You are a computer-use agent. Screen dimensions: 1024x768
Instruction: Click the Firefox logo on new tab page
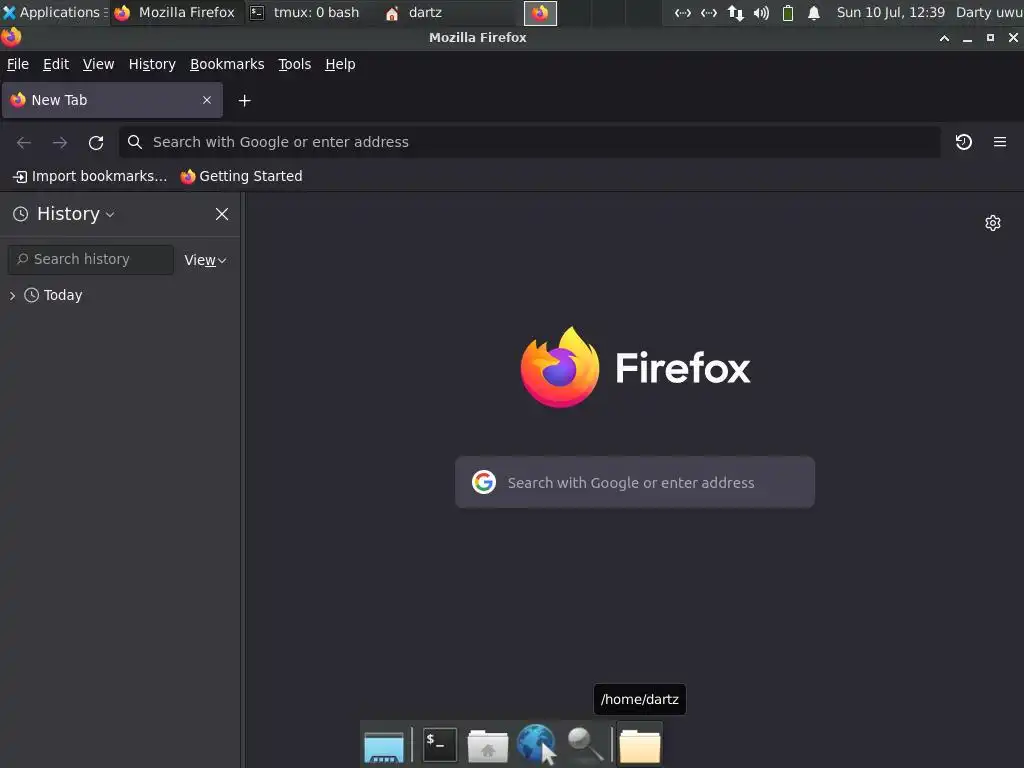tap(560, 367)
